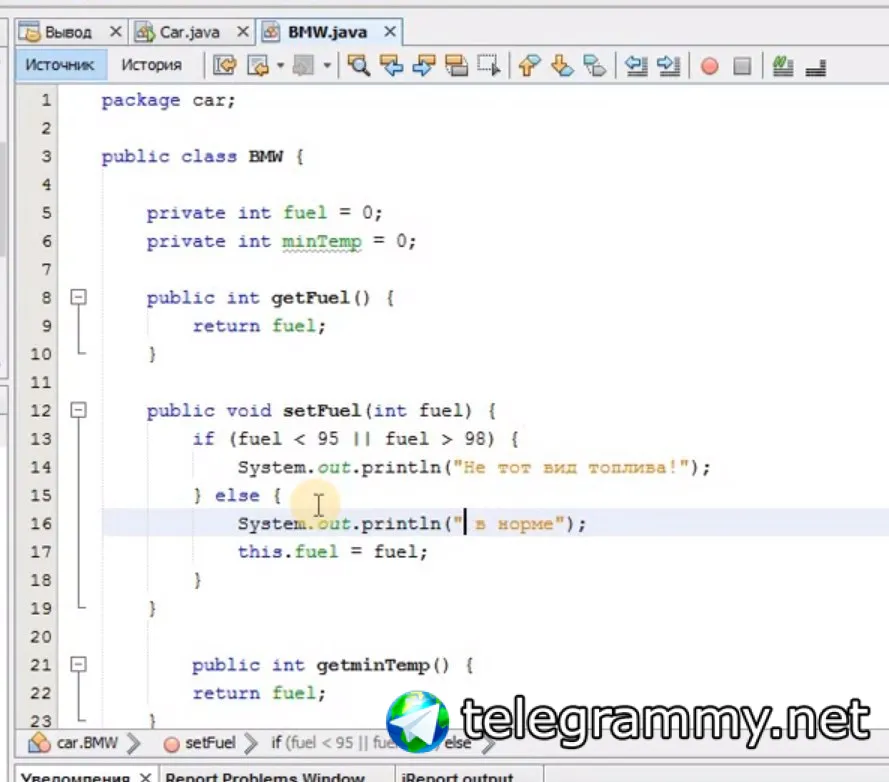Click the class name BMW in line 3
Viewport: 889px width, 782px height.
click(x=265, y=157)
